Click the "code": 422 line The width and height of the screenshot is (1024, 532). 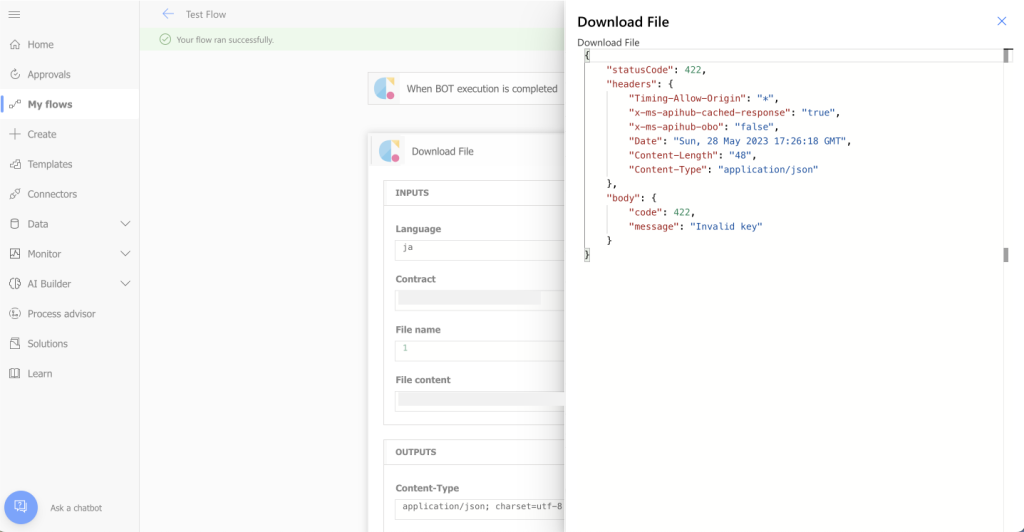click(x=662, y=212)
